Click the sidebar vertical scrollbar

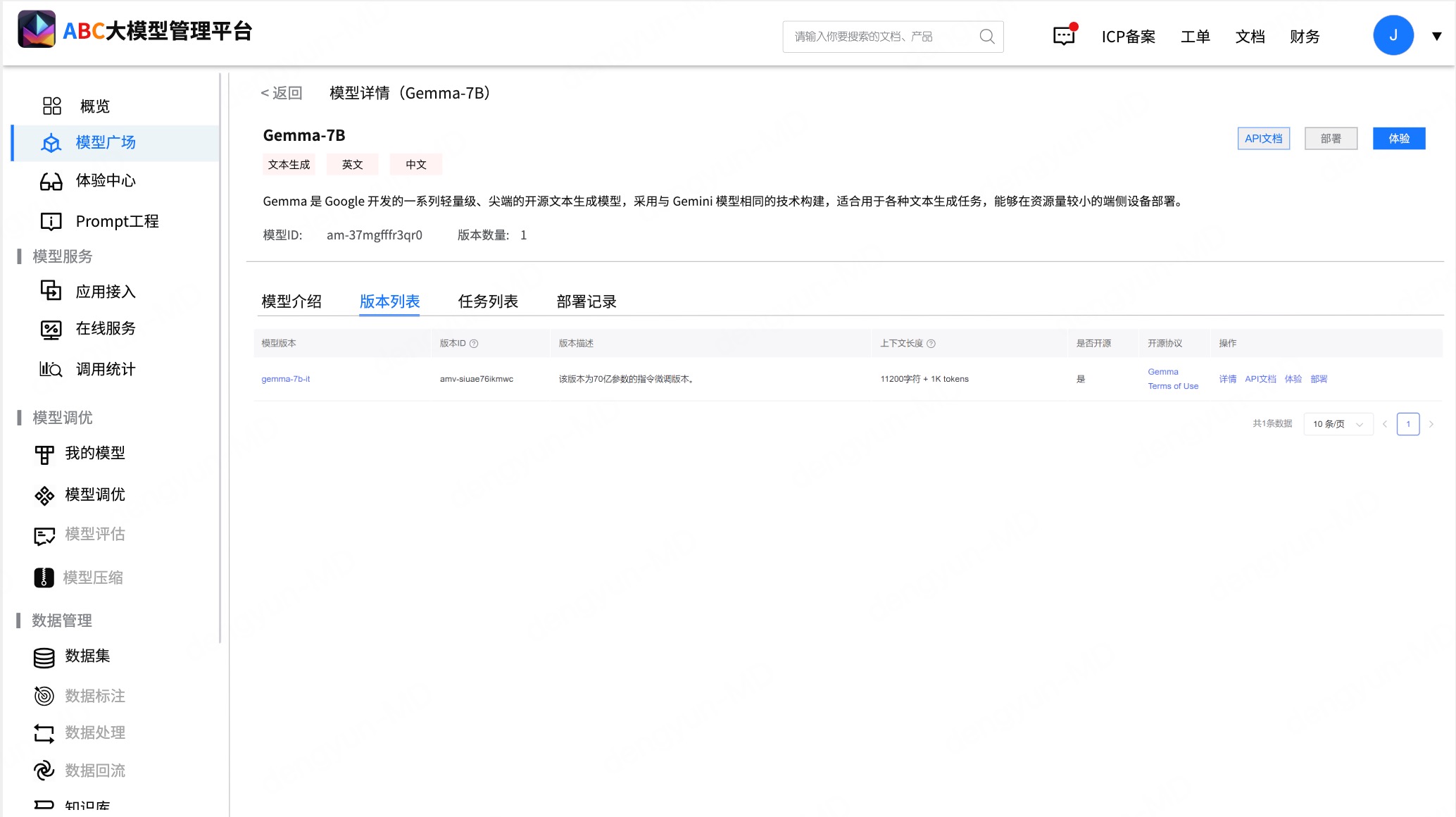coord(220,358)
